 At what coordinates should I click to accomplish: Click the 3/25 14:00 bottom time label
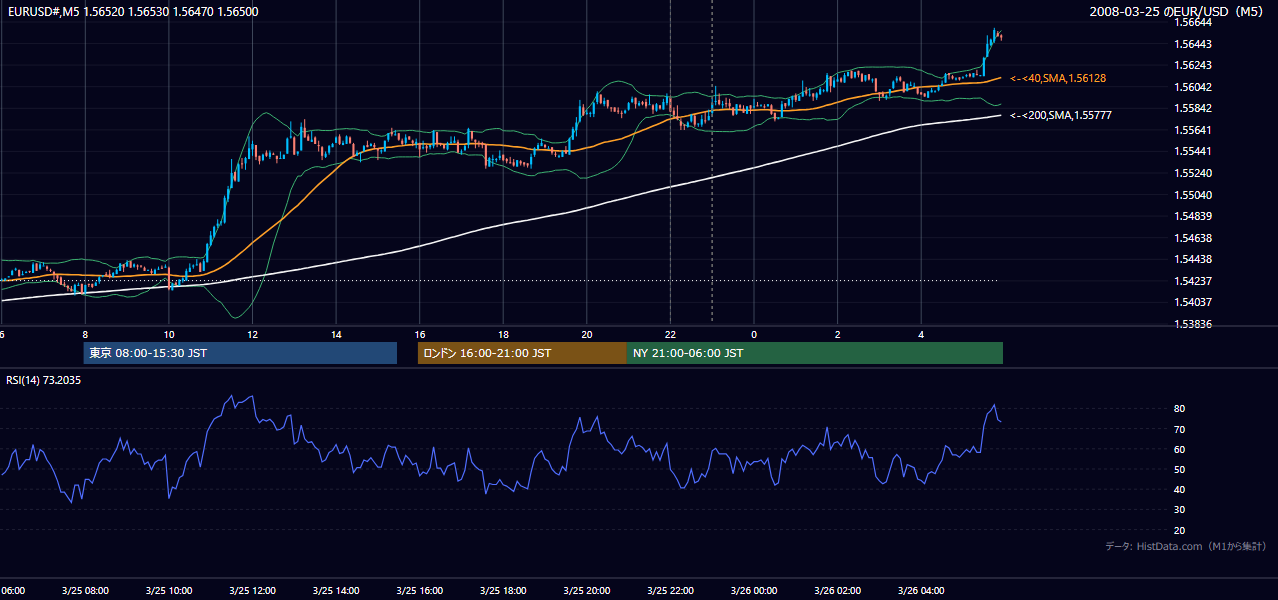point(336,590)
